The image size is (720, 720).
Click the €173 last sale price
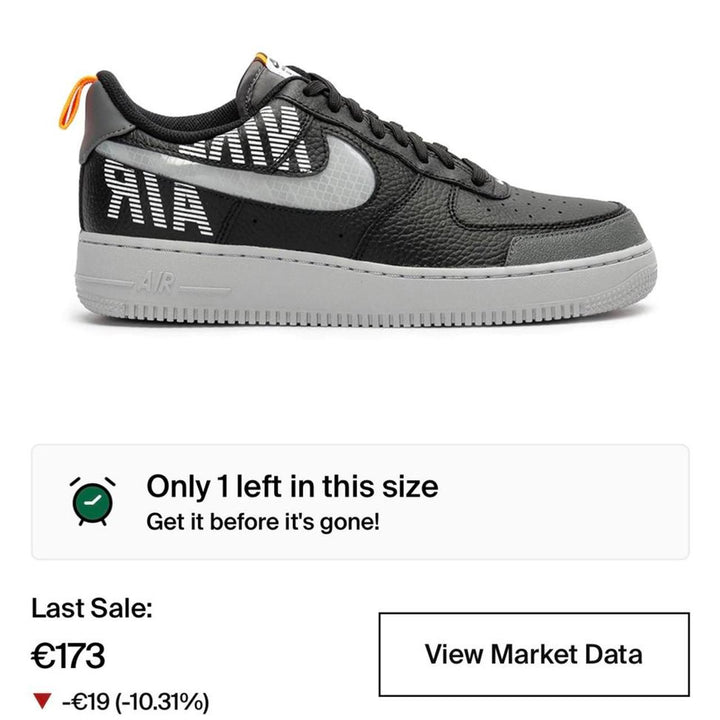(x=68, y=656)
